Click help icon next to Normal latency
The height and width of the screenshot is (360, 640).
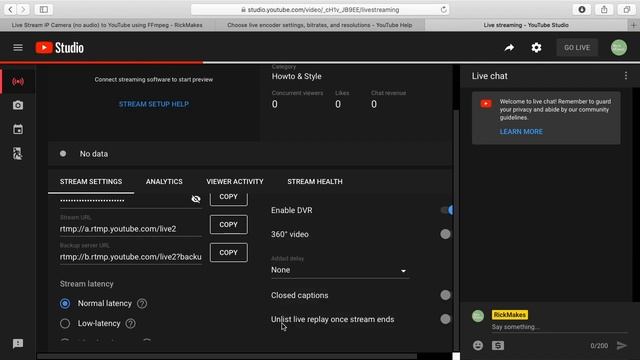142,303
